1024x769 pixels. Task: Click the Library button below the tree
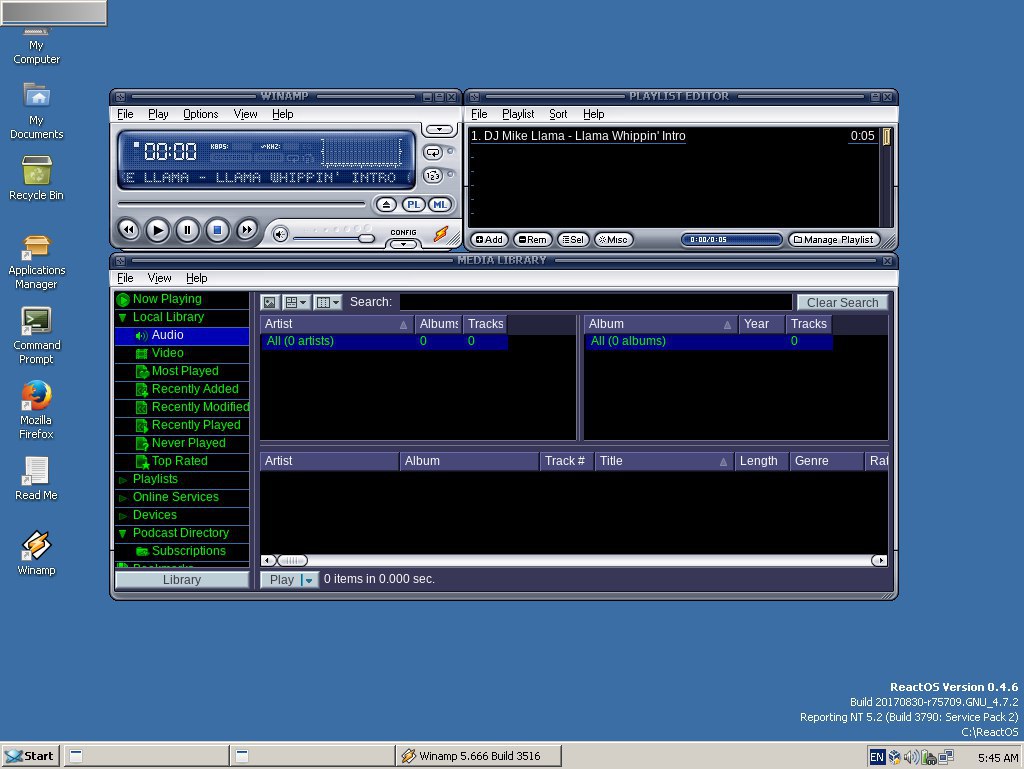click(x=182, y=580)
